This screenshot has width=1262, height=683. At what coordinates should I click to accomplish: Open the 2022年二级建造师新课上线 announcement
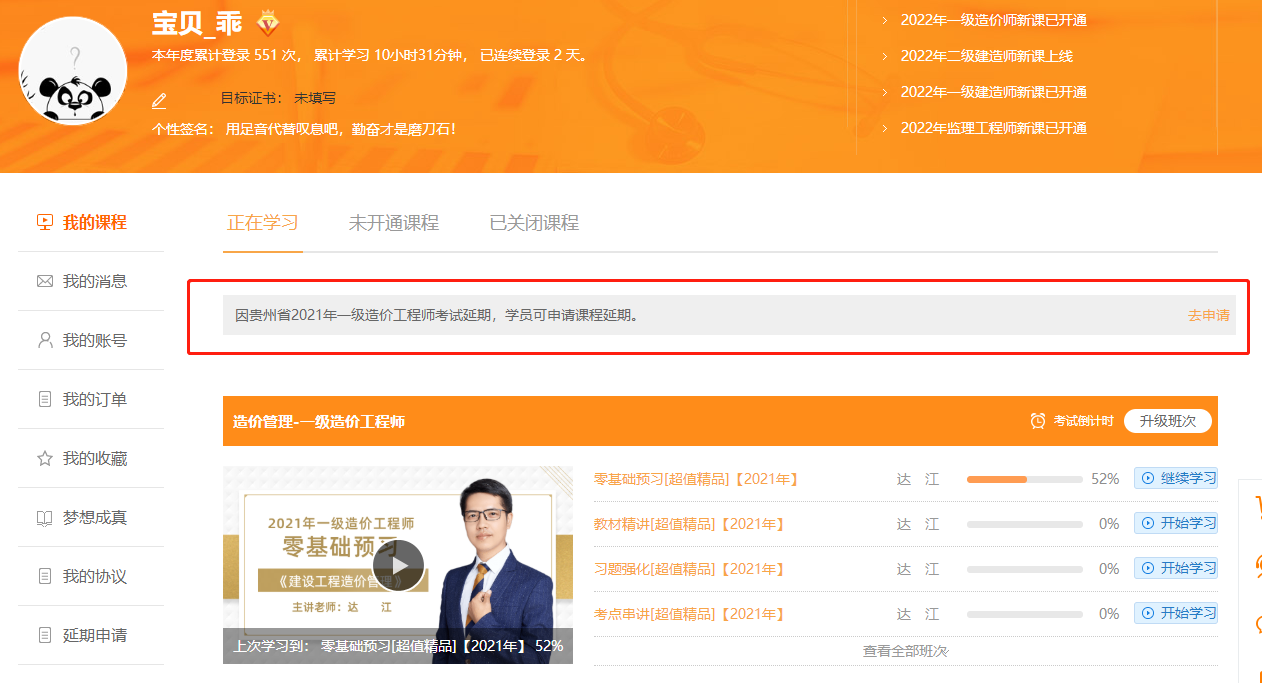pyautogui.click(x=986, y=56)
